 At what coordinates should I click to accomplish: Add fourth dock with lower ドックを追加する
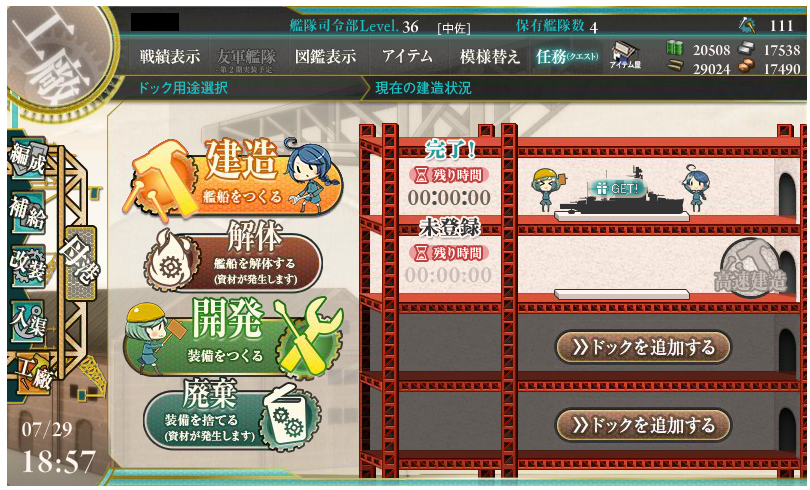[643, 425]
